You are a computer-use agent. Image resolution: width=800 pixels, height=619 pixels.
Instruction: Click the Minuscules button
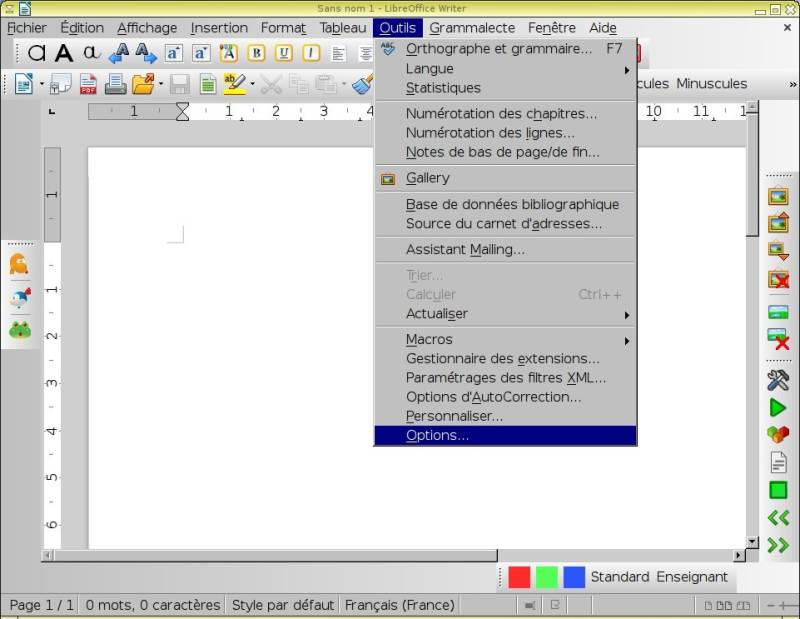[x=711, y=84]
